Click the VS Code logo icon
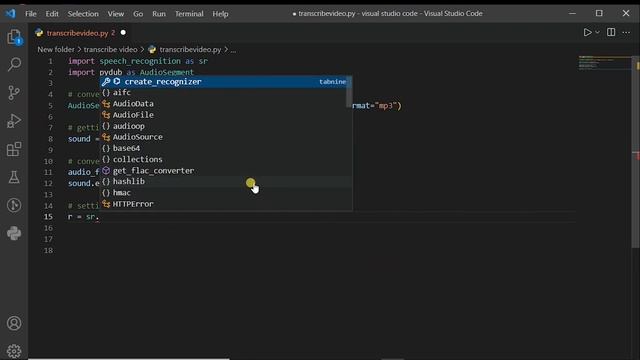Screen dimensions: 640x360 pyautogui.click(x=11, y=13)
